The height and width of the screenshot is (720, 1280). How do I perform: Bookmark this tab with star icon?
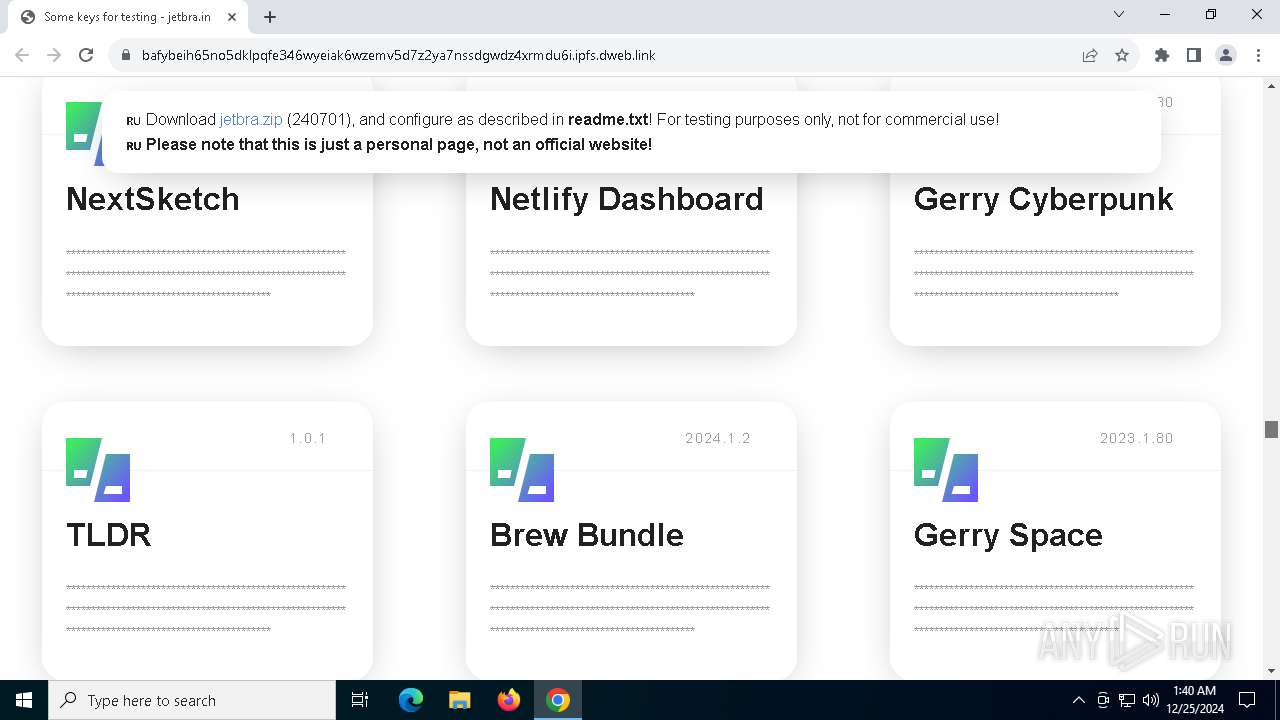[1122, 55]
